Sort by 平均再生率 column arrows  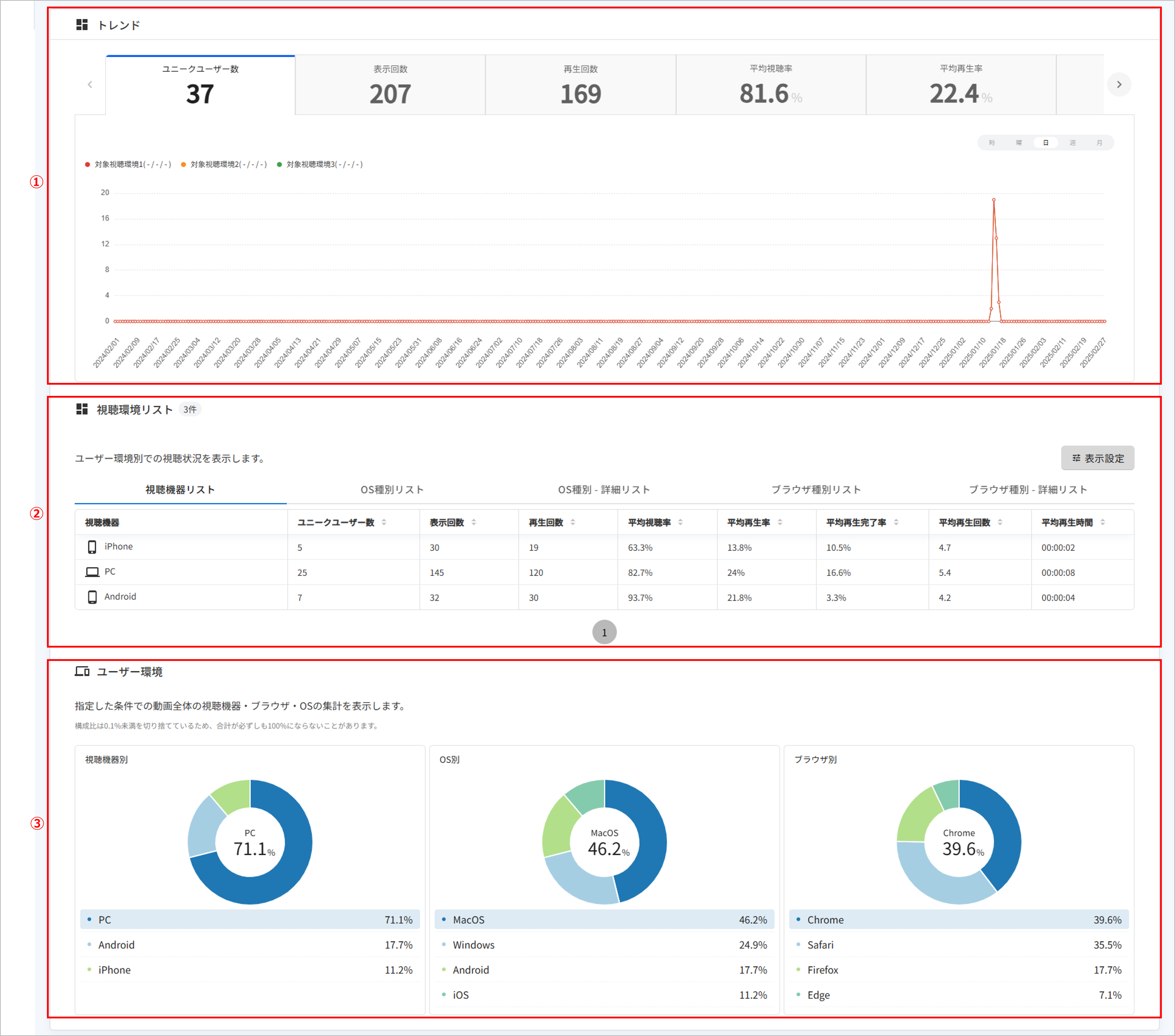780,522
